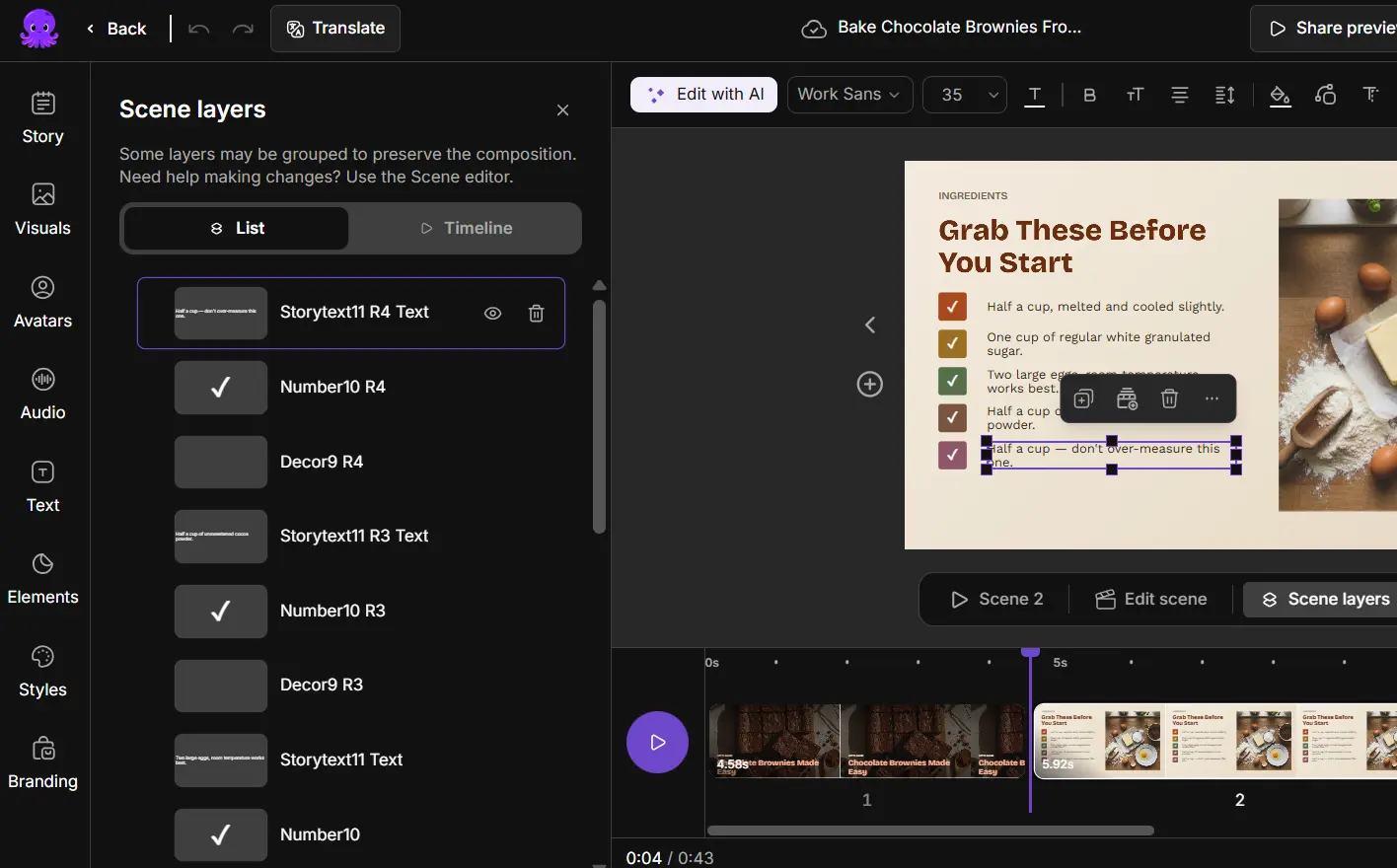
Task: Open line spacing options
Action: coord(1224,95)
